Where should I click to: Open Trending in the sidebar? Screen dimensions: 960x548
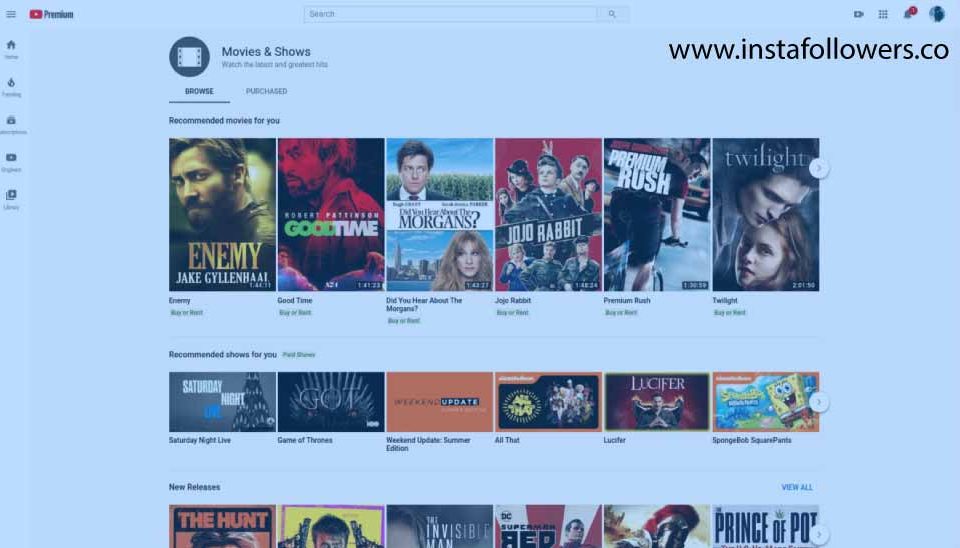11,87
